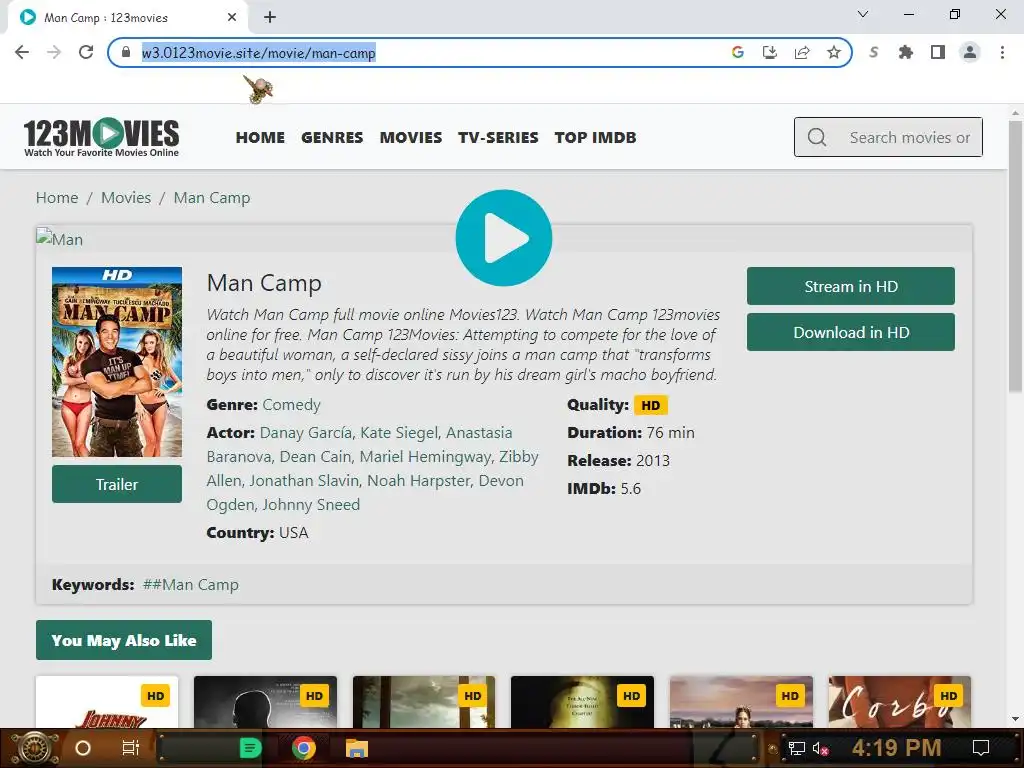Click the browser forward arrow

pyautogui.click(x=54, y=52)
